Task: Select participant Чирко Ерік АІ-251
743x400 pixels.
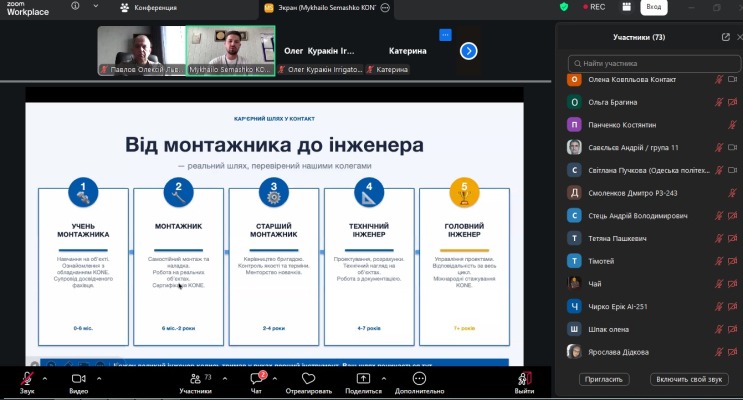Action: point(653,307)
